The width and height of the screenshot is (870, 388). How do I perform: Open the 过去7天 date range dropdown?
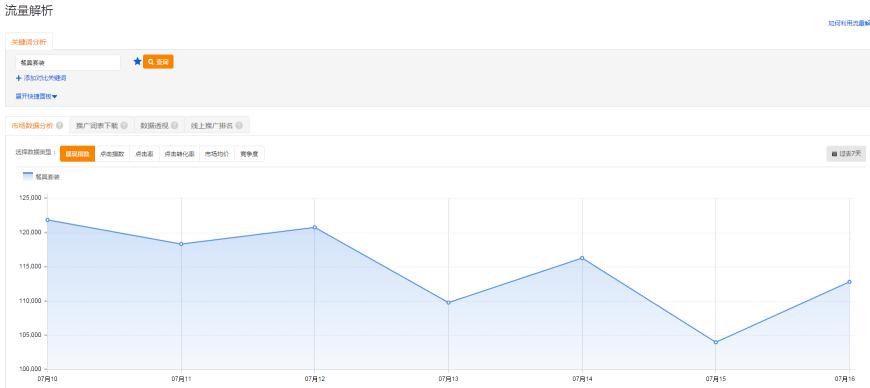846,154
